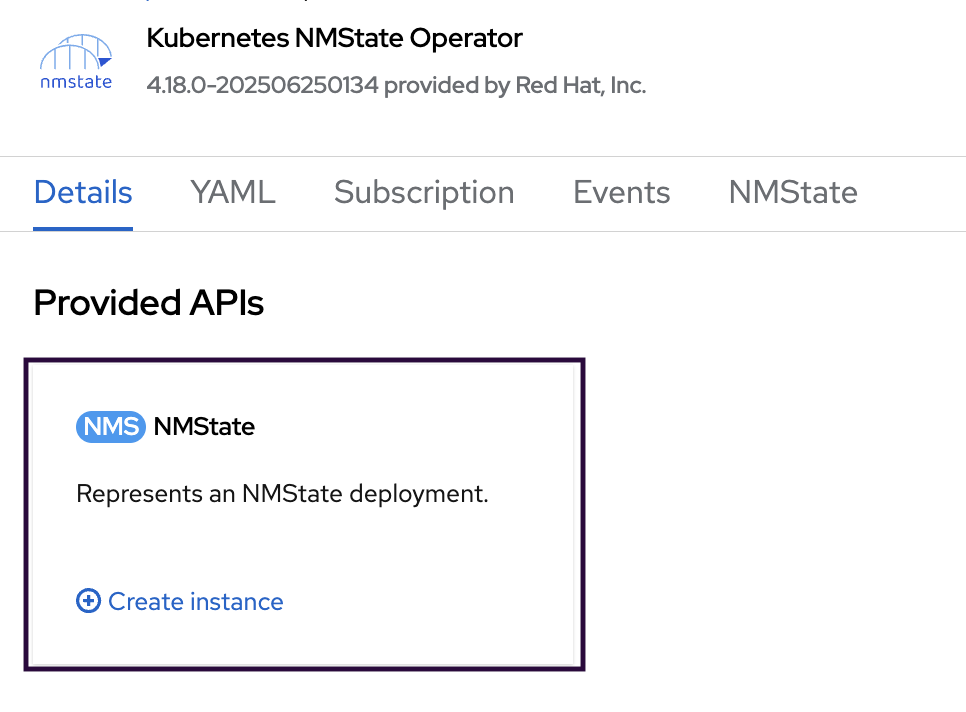Click the plus circle icon beside Create instance
Viewport: 966px width, 712px height.
coord(89,601)
